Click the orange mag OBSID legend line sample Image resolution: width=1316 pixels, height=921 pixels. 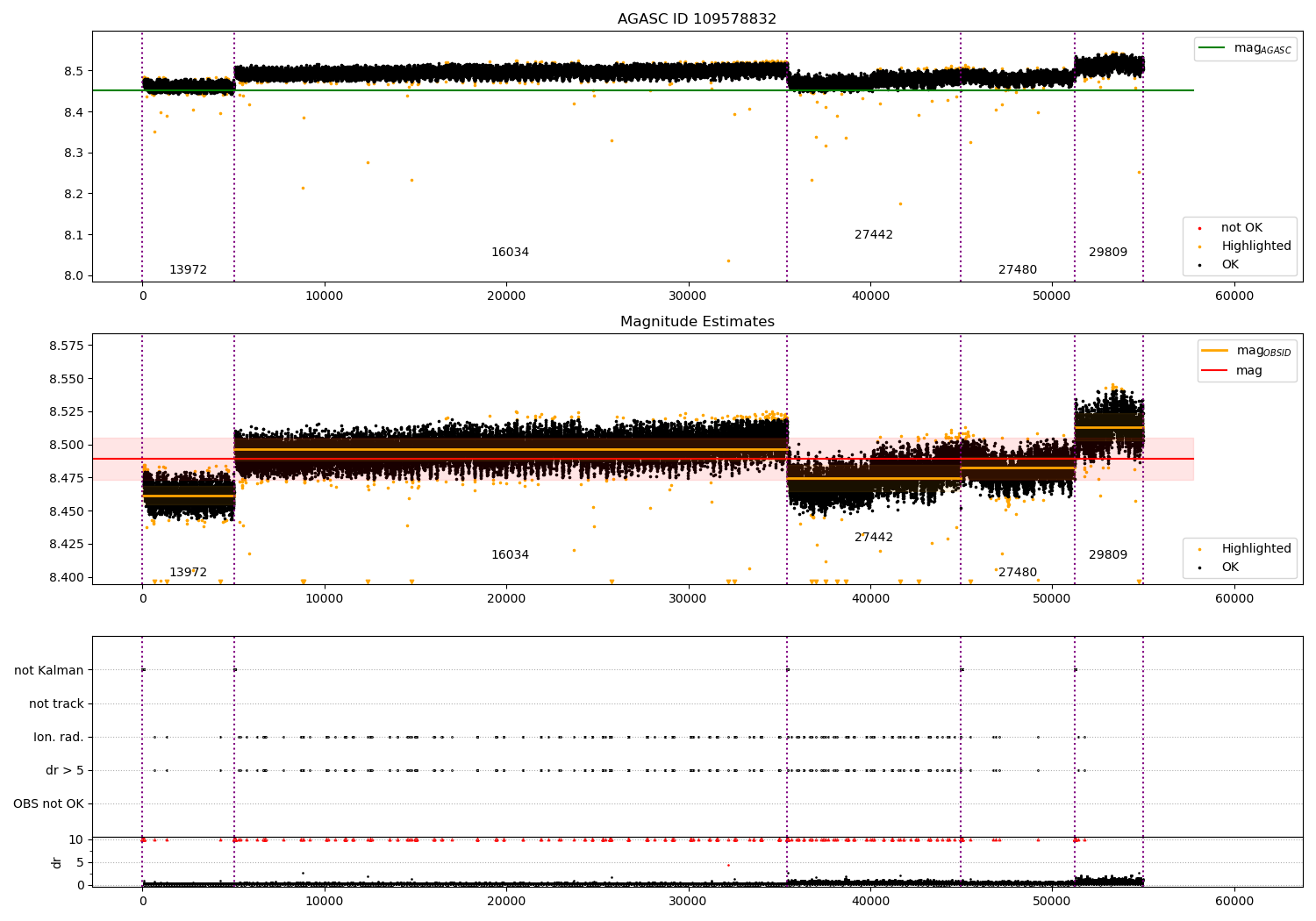(x=1215, y=351)
